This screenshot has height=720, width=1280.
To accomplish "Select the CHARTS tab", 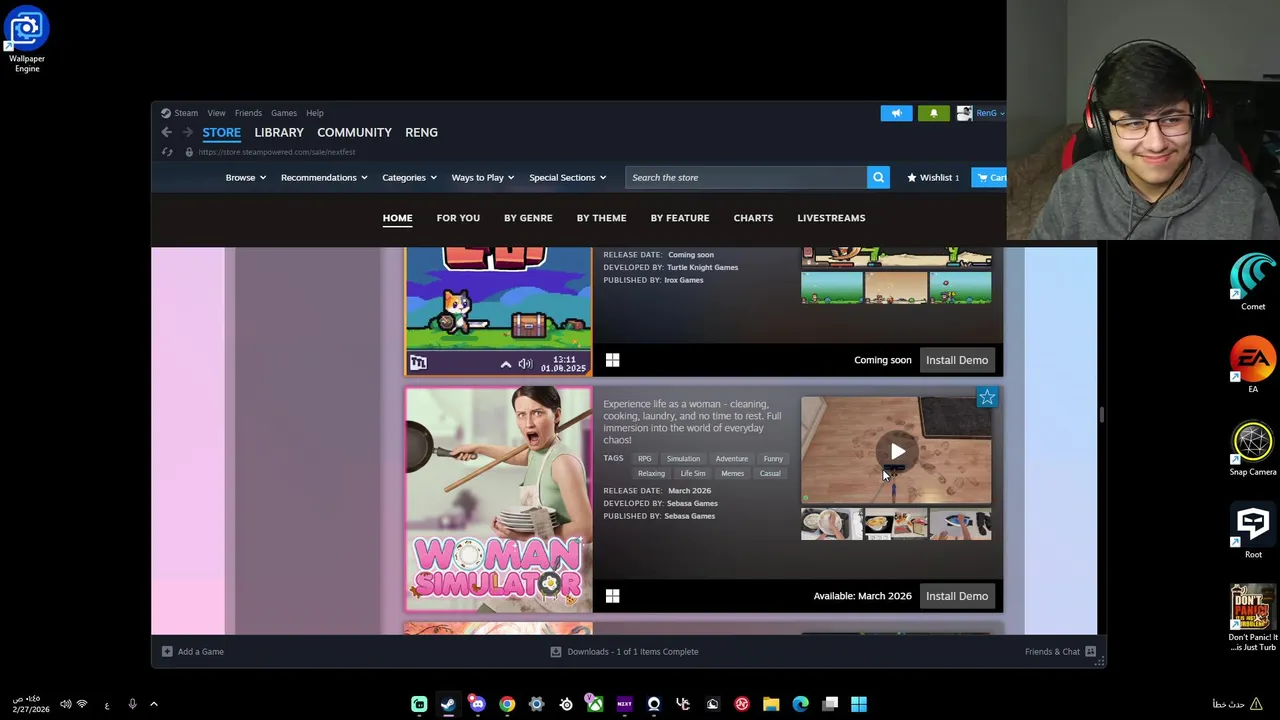I will (x=753, y=218).
